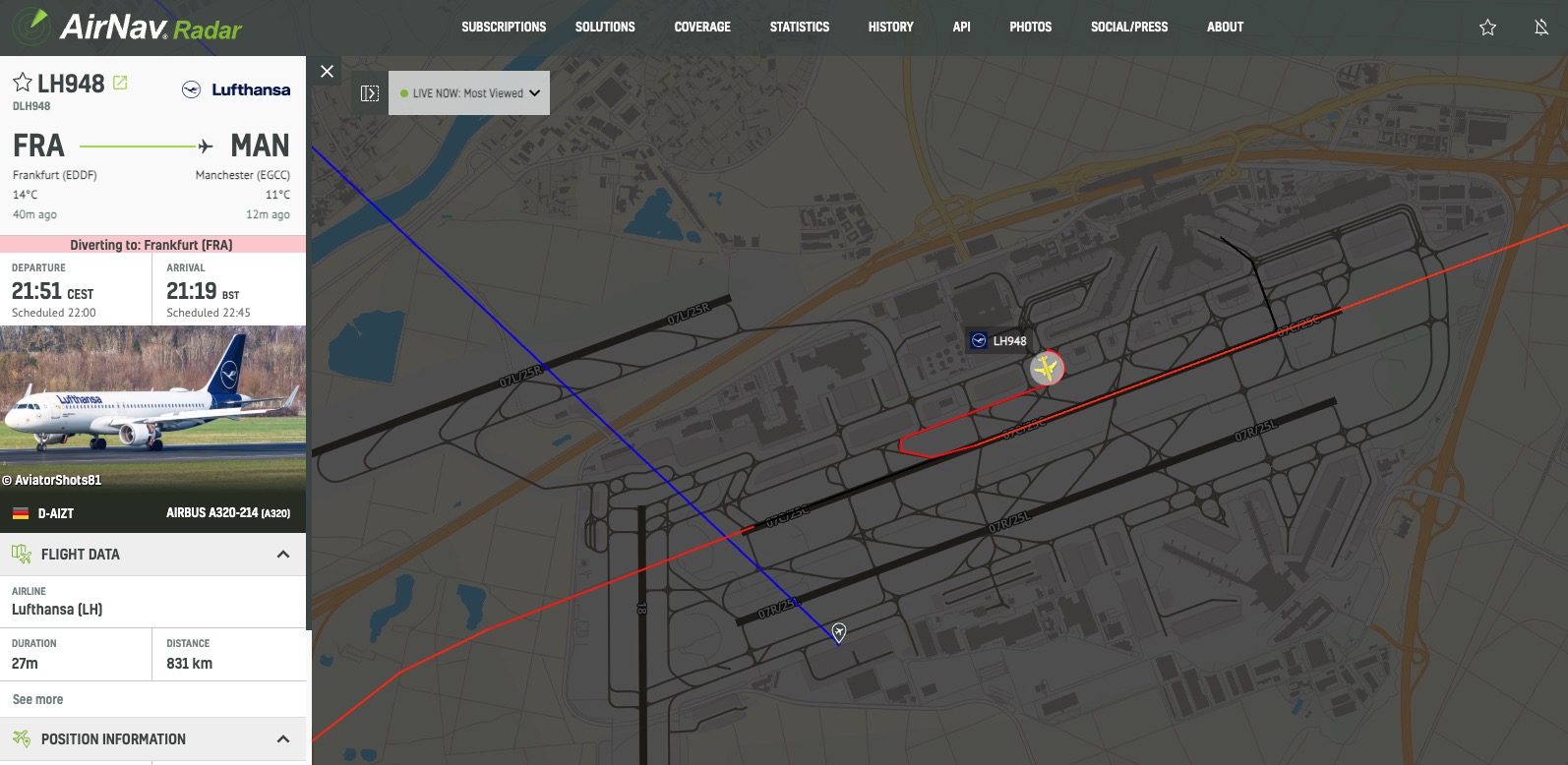Collapse the Flight Data section

(283, 555)
